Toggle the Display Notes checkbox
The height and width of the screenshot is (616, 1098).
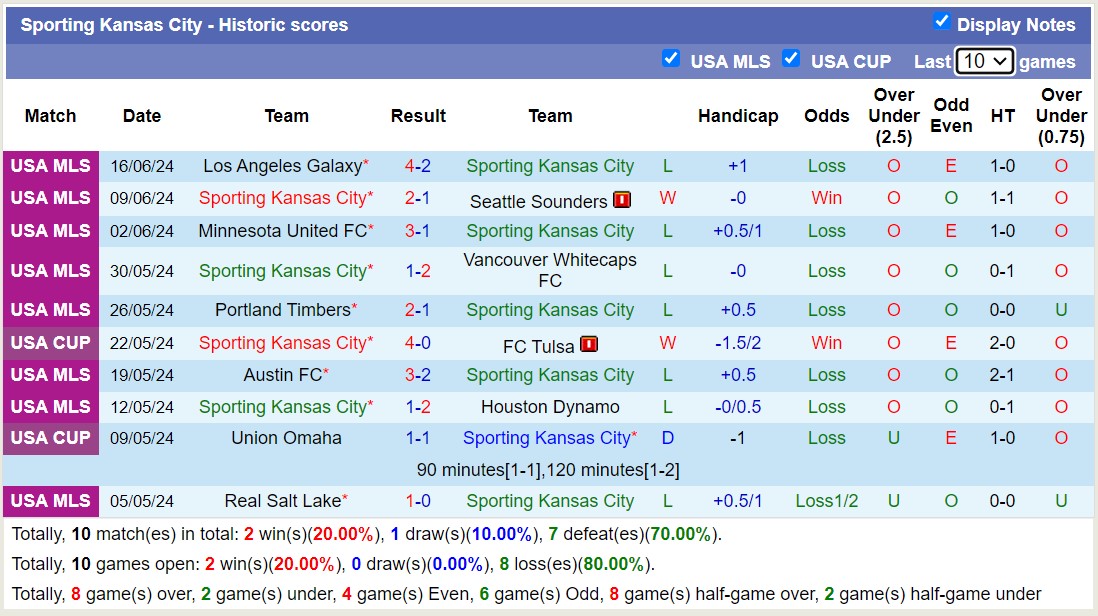[x=941, y=21]
